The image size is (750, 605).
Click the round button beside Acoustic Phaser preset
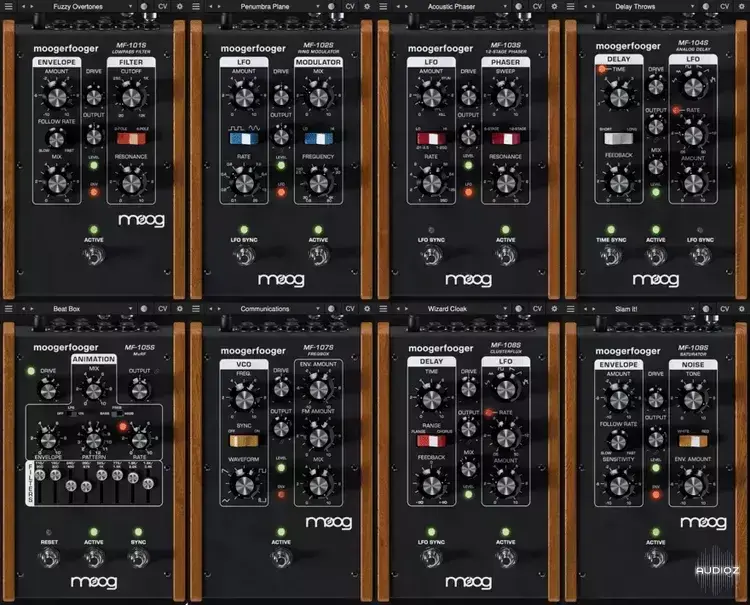point(518,7)
